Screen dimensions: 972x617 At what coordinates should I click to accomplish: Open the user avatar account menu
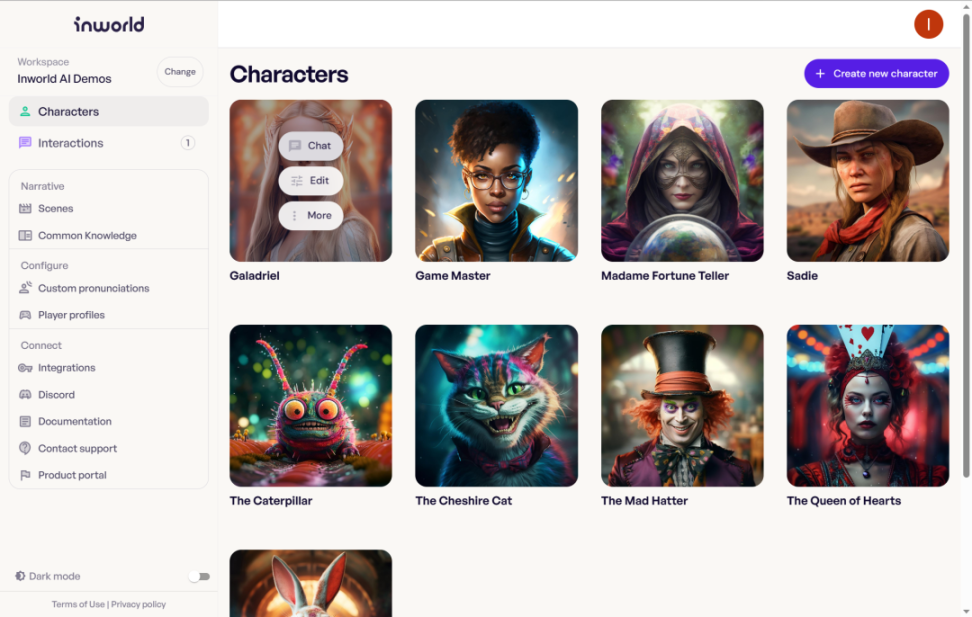(928, 24)
